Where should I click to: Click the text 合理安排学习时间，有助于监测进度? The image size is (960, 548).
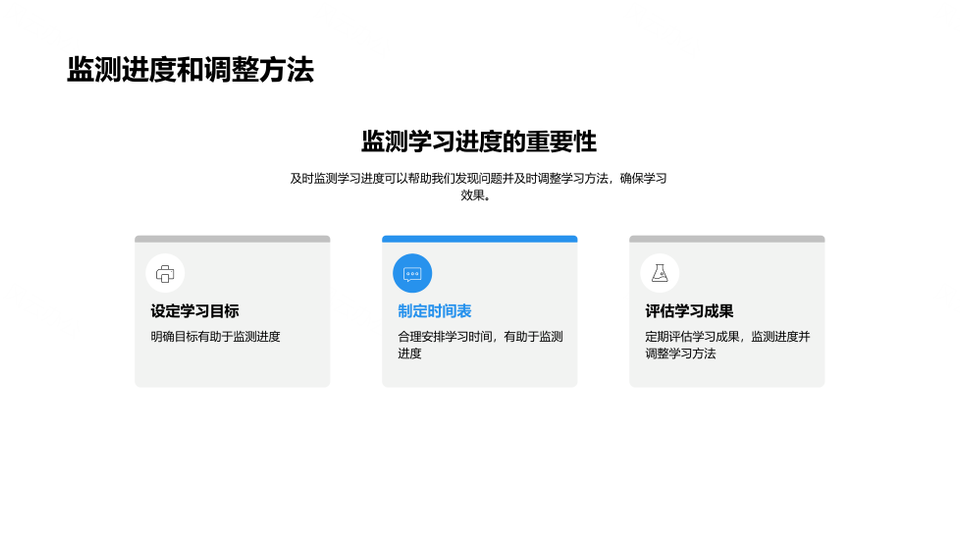pos(481,345)
